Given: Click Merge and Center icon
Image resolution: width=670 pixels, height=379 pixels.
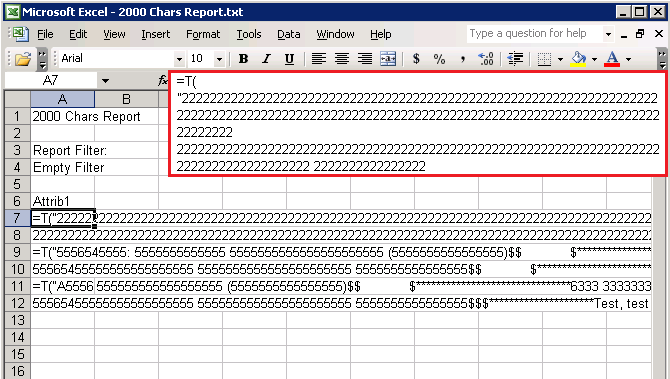Looking at the screenshot, I should (388, 59).
